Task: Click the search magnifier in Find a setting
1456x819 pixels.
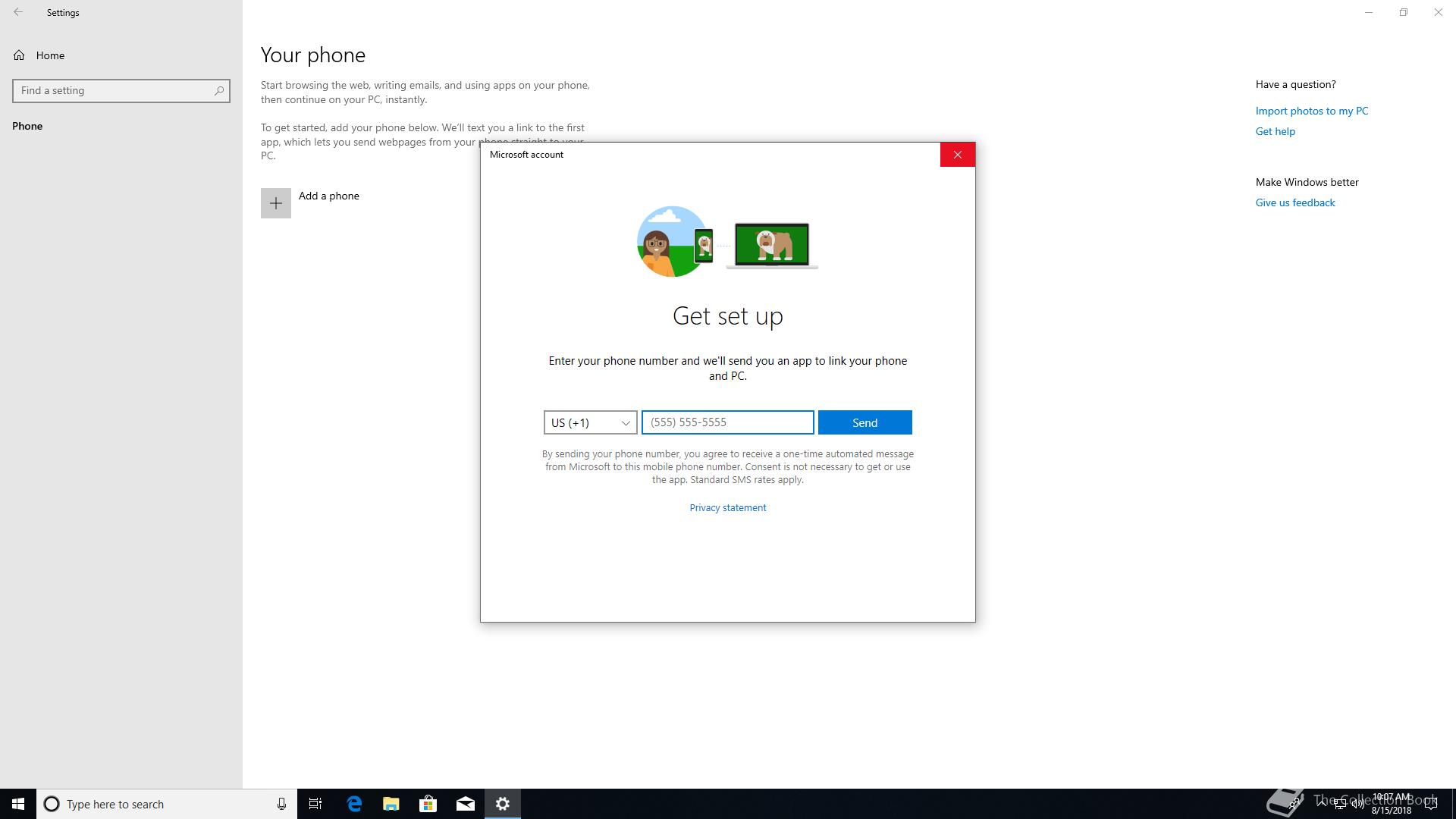Action: [219, 91]
